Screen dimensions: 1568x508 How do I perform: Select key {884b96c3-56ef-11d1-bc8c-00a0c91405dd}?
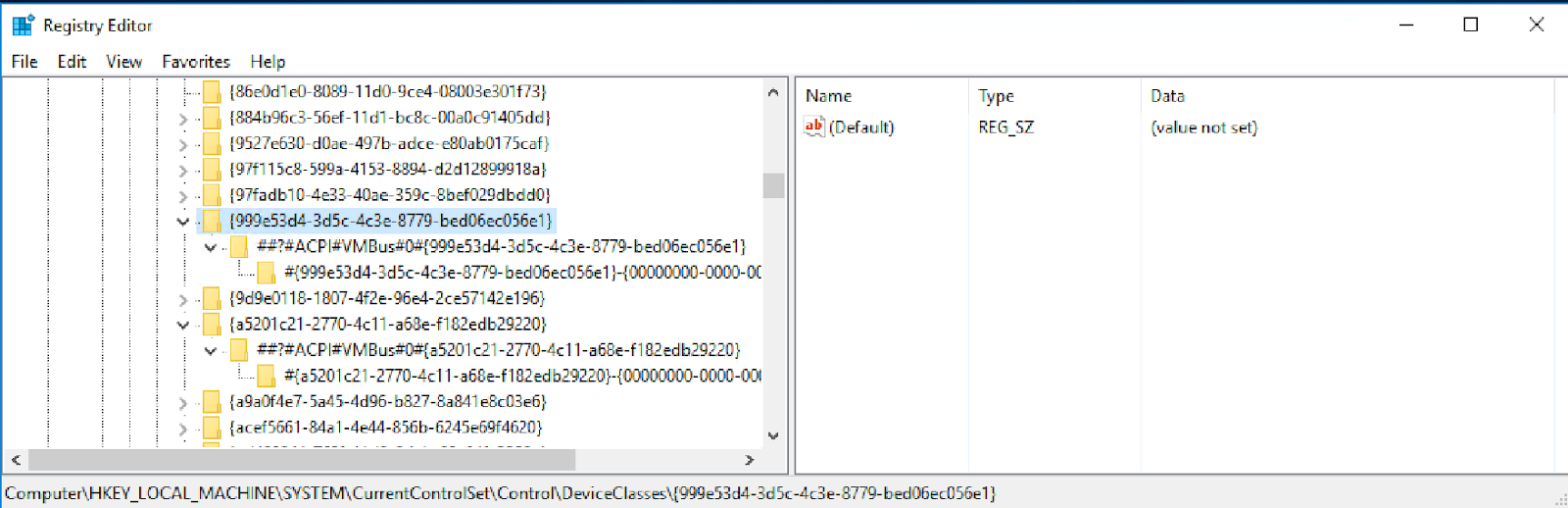pos(390,118)
